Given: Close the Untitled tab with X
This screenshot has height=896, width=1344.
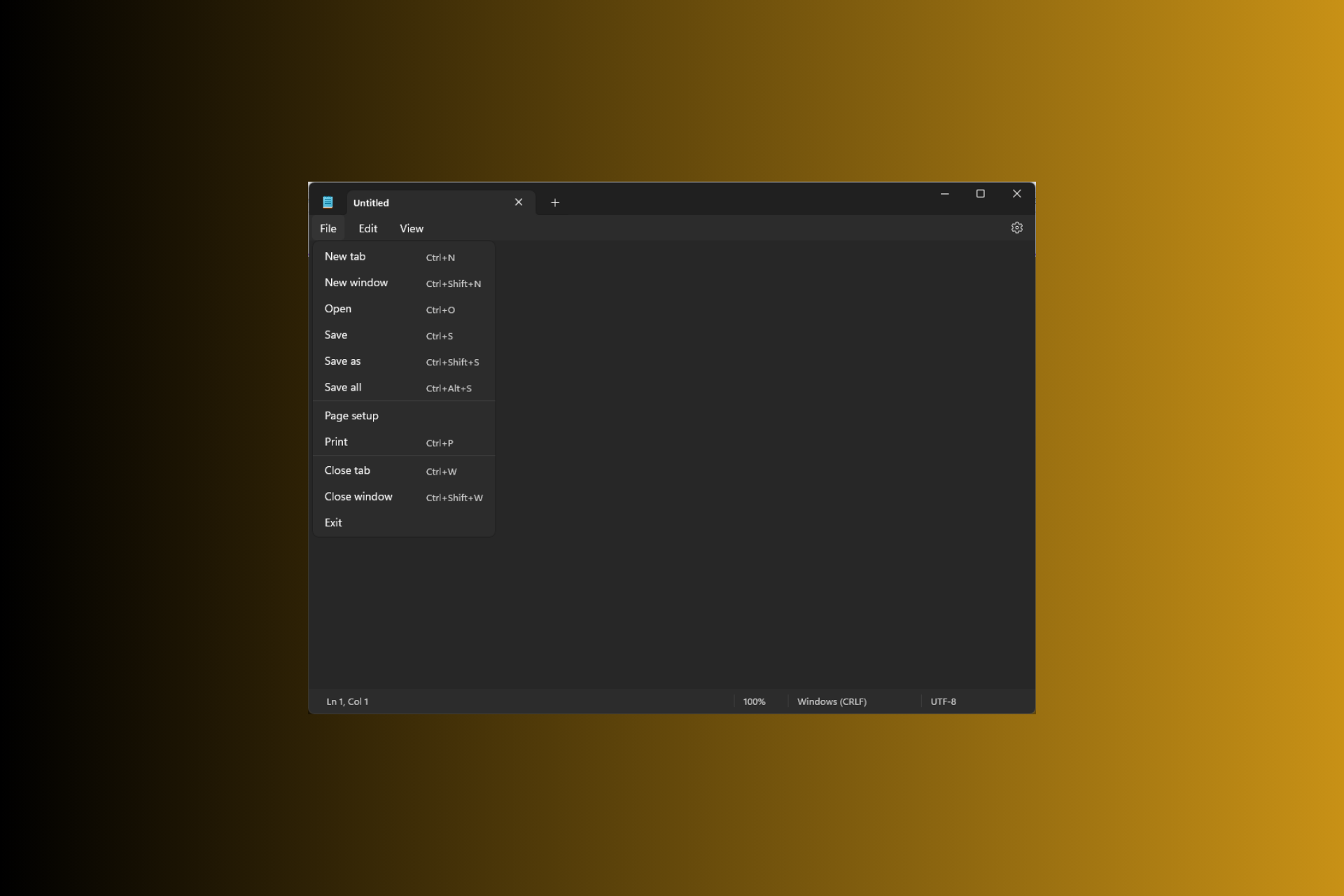Looking at the screenshot, I should [x=519, y=202].
